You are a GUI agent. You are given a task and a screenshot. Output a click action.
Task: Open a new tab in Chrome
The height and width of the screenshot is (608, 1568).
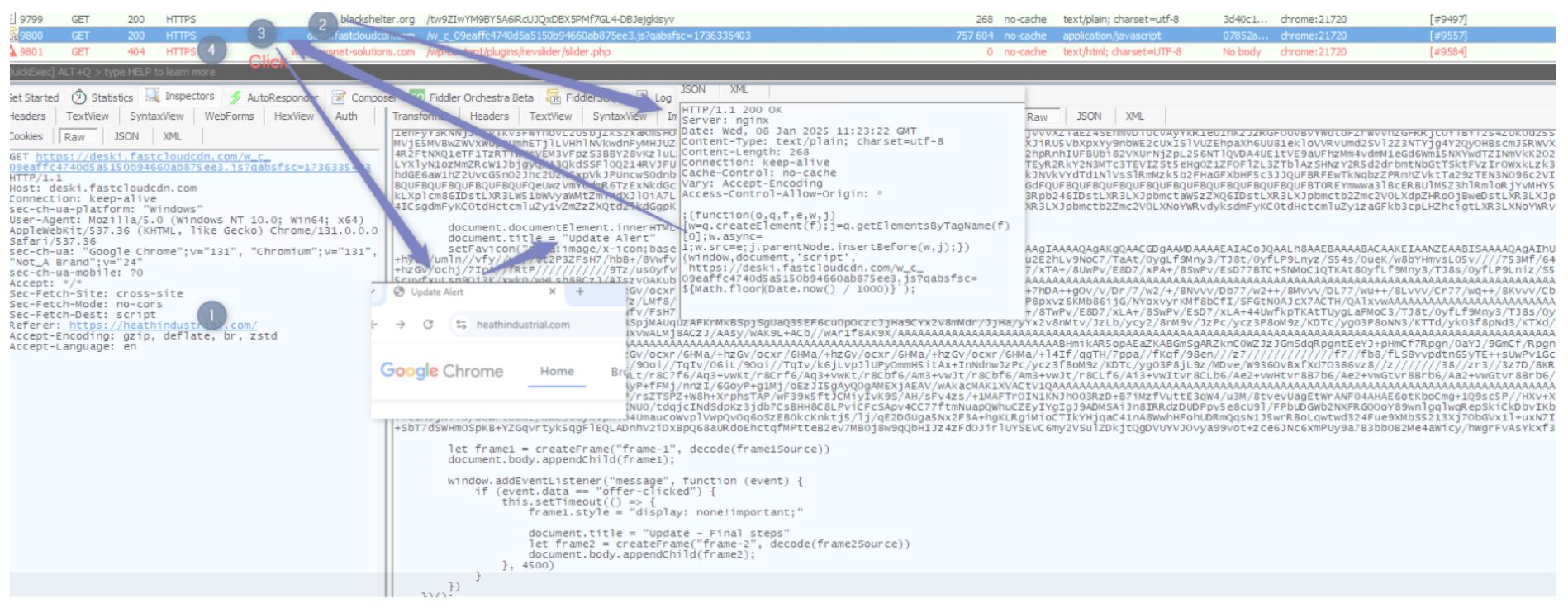(579, 292)
